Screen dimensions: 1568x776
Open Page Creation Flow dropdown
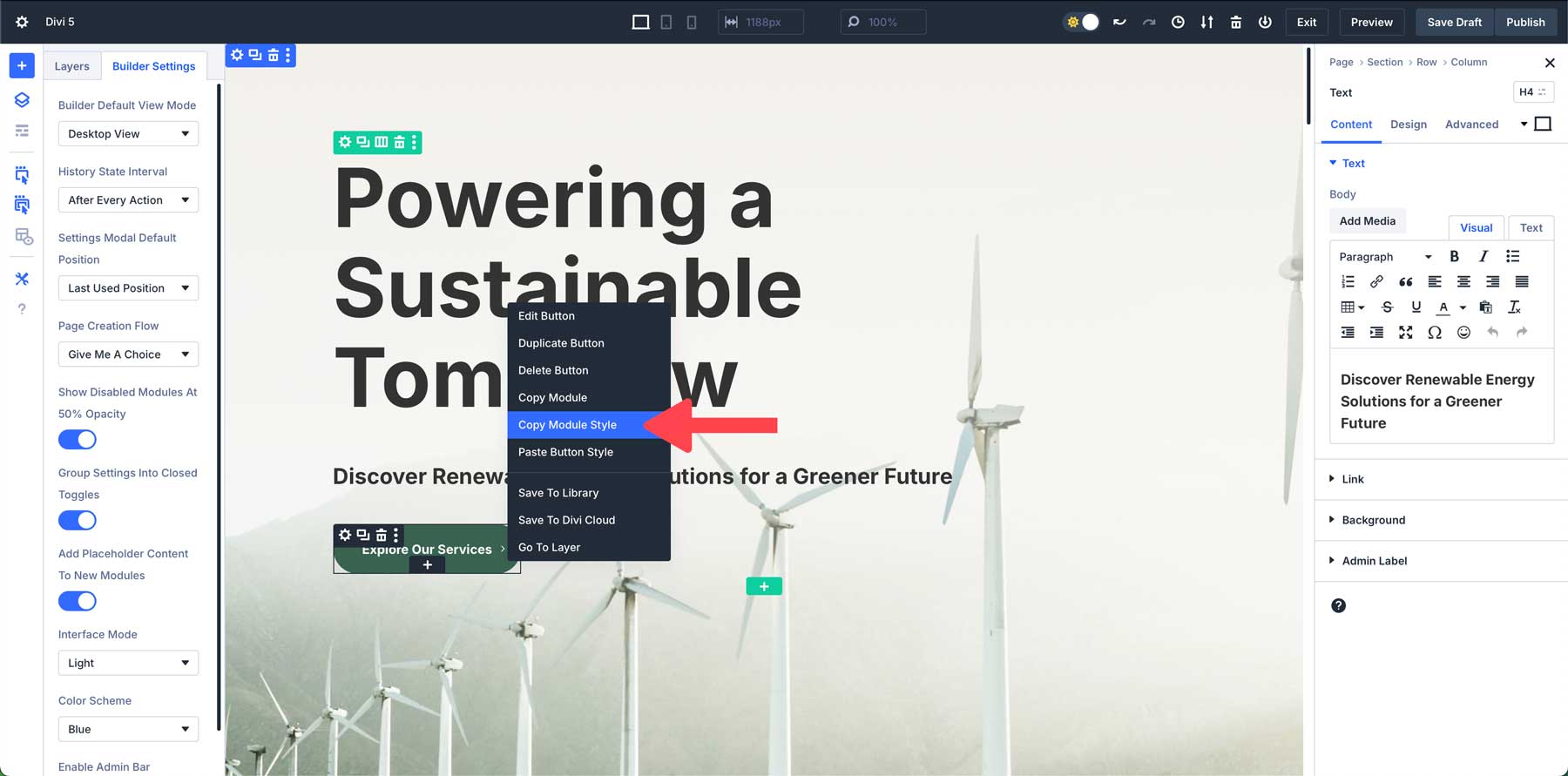128,354
